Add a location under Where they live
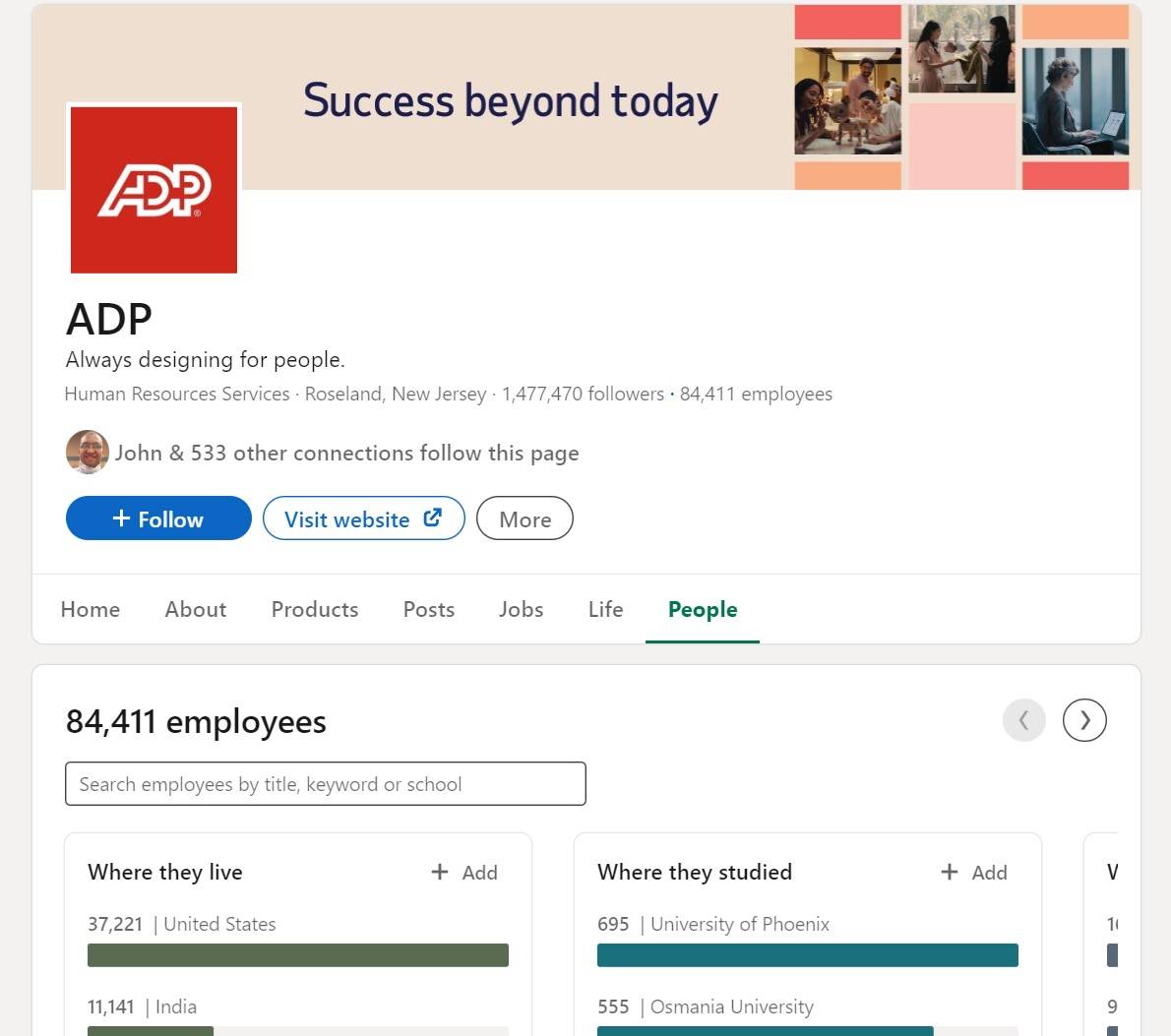Image resolution: width=1171 pixels, height=1036 pixels. coord(464,872)
